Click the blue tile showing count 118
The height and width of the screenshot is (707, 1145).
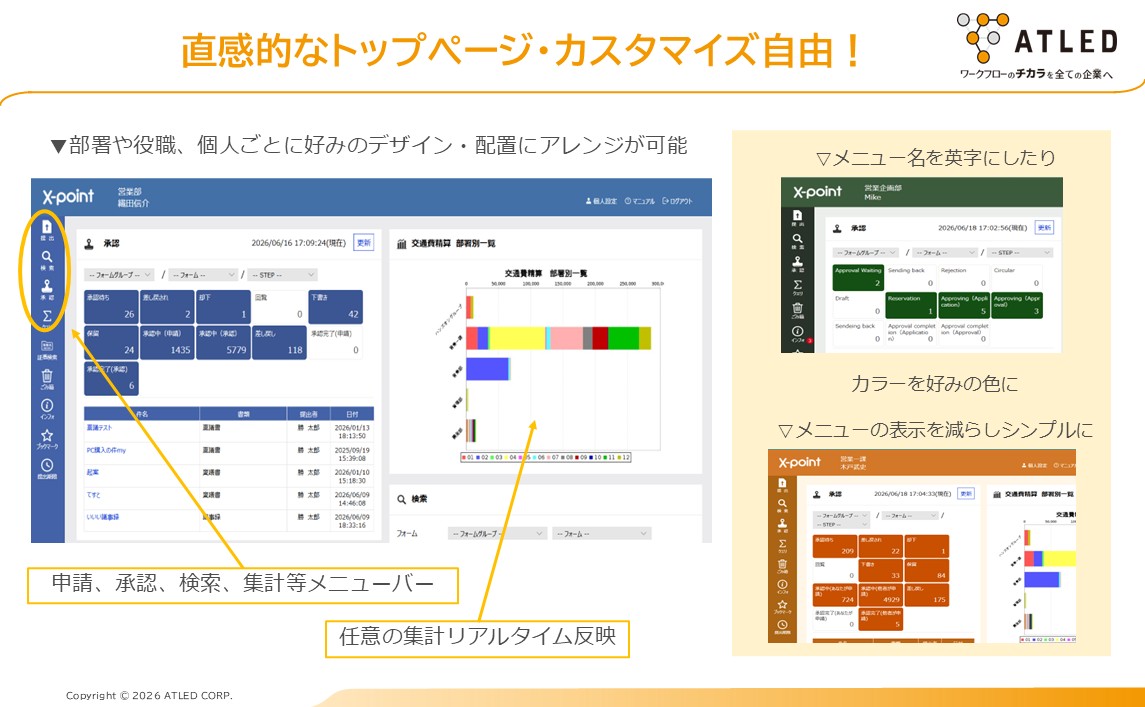click(279, 343)
